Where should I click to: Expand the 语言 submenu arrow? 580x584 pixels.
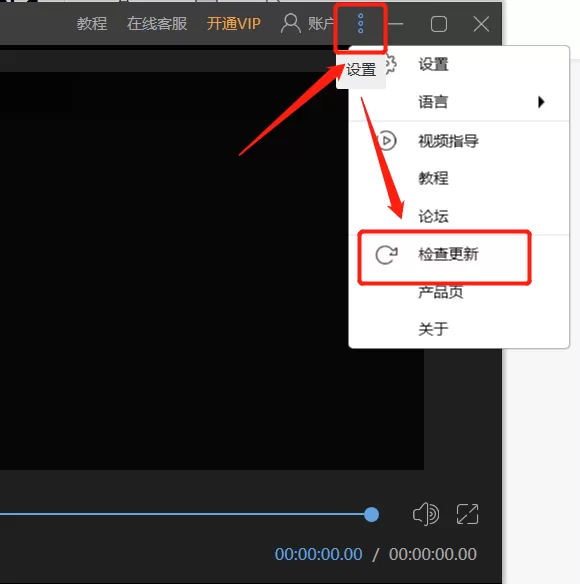(x=541, y=102)
